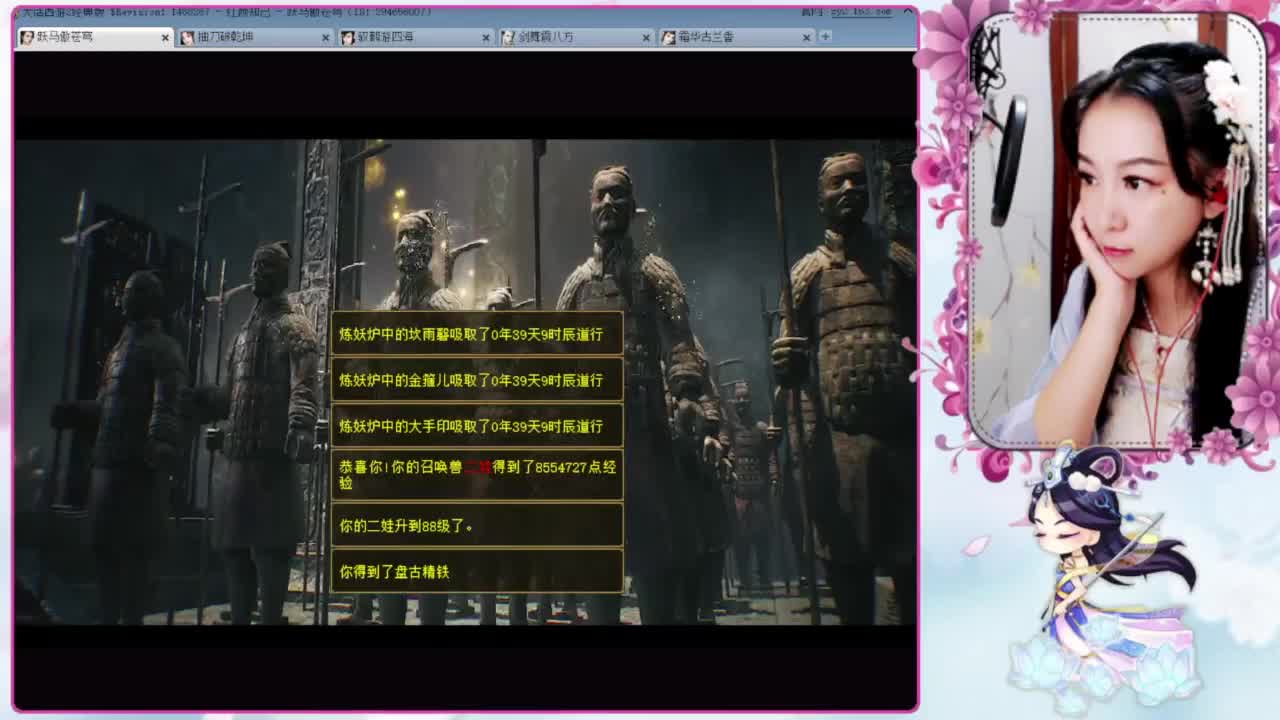The width and height of the screenshot is (1280, 720).
Task: Click the 你得到了盘古精铁 message
Action: [477, 571]
